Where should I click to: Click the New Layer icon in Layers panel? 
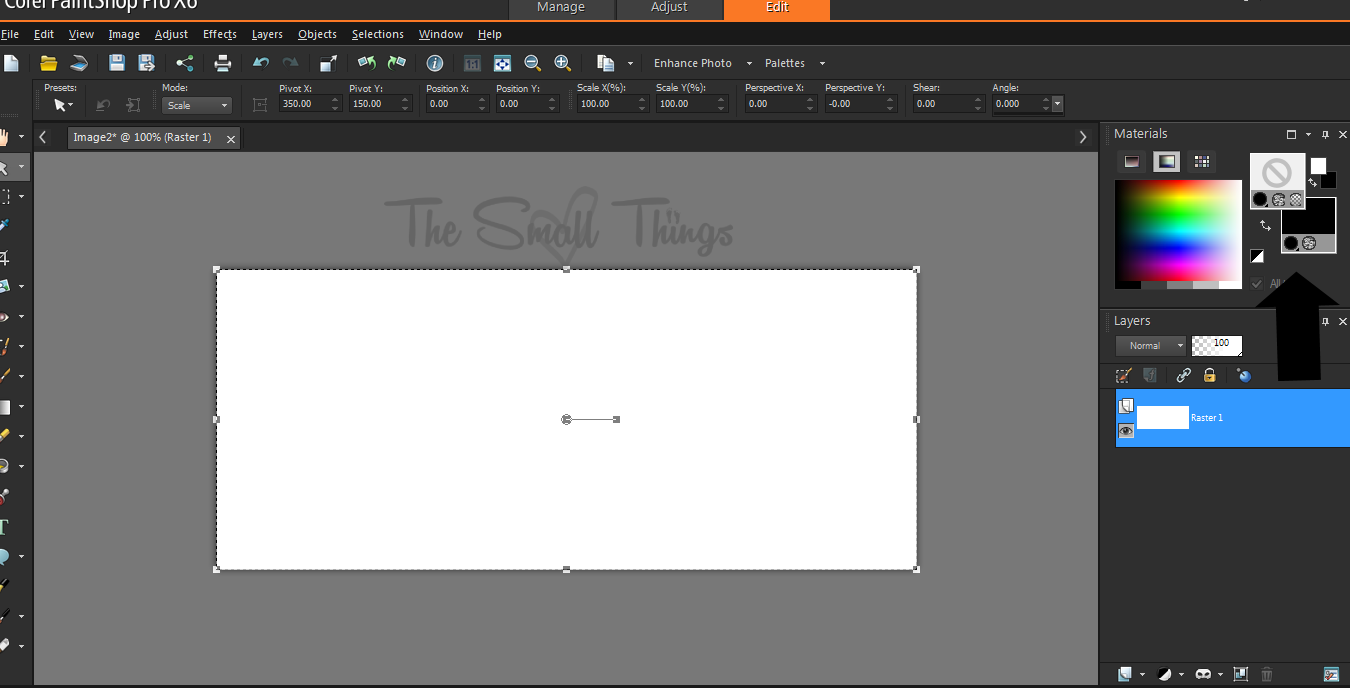click(x=1124, y=674)
